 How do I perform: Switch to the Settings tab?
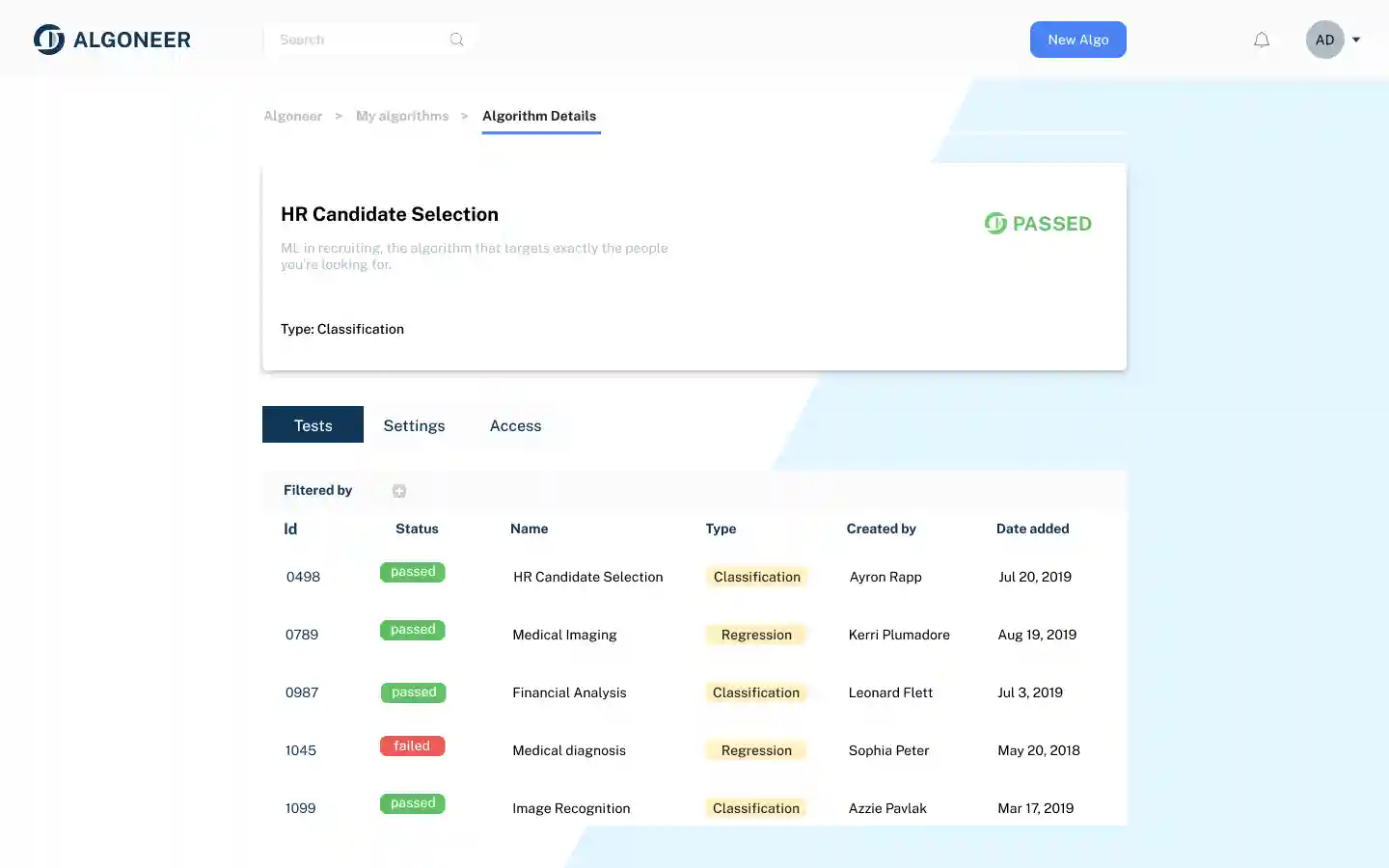tap(414, 425)
